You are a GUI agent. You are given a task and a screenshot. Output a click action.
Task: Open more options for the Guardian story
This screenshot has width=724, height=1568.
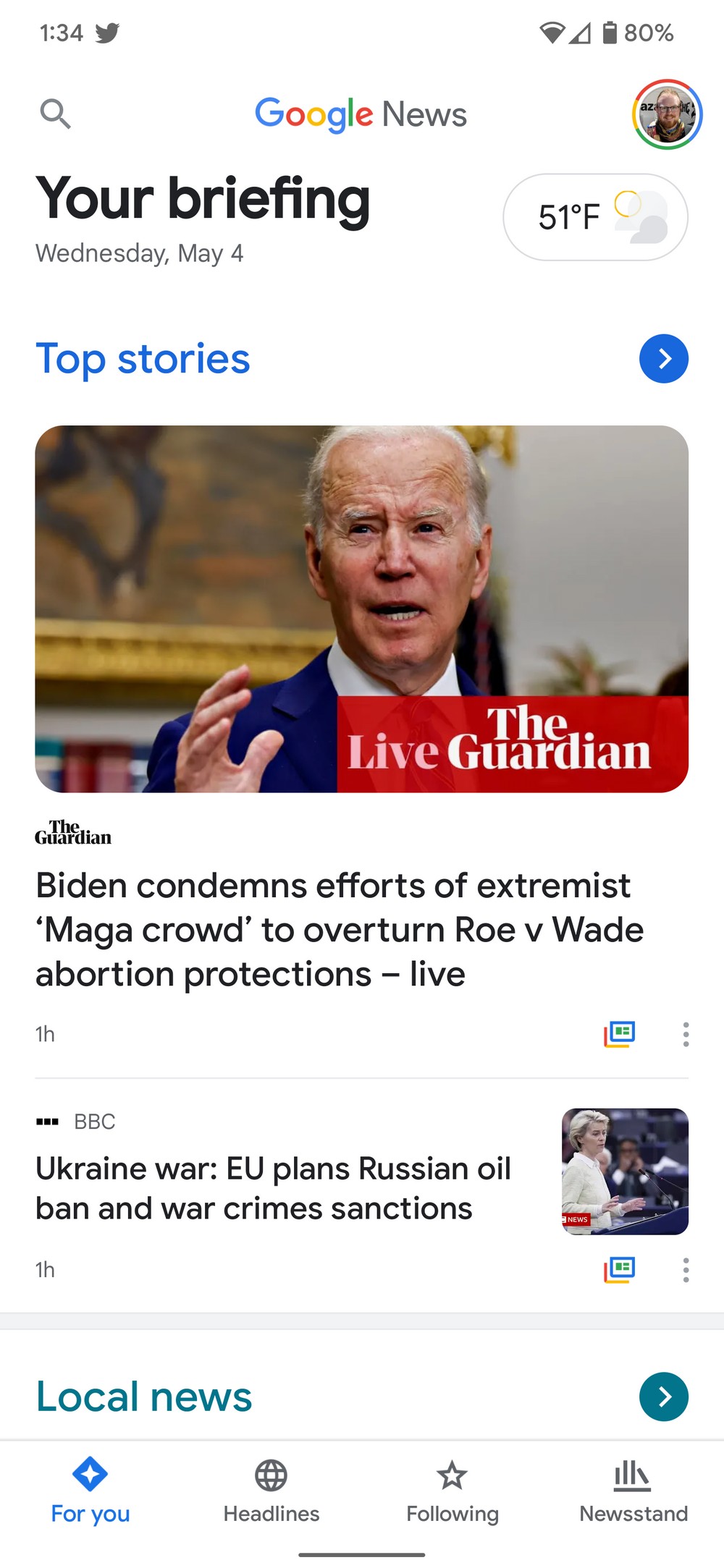point(686,1034)
